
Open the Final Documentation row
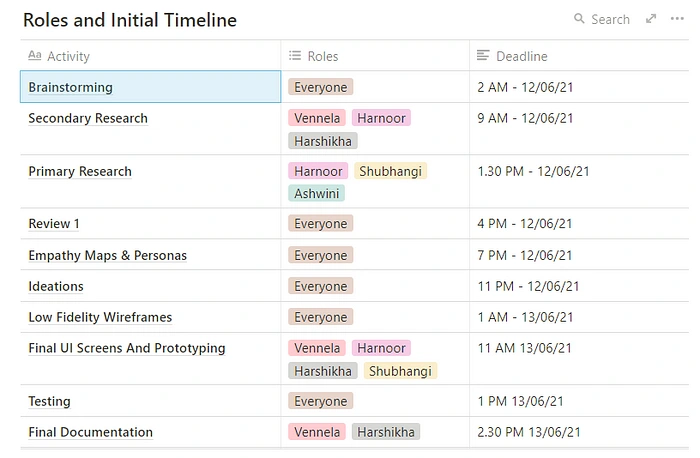pyautogui.click(x=90, y=432)
